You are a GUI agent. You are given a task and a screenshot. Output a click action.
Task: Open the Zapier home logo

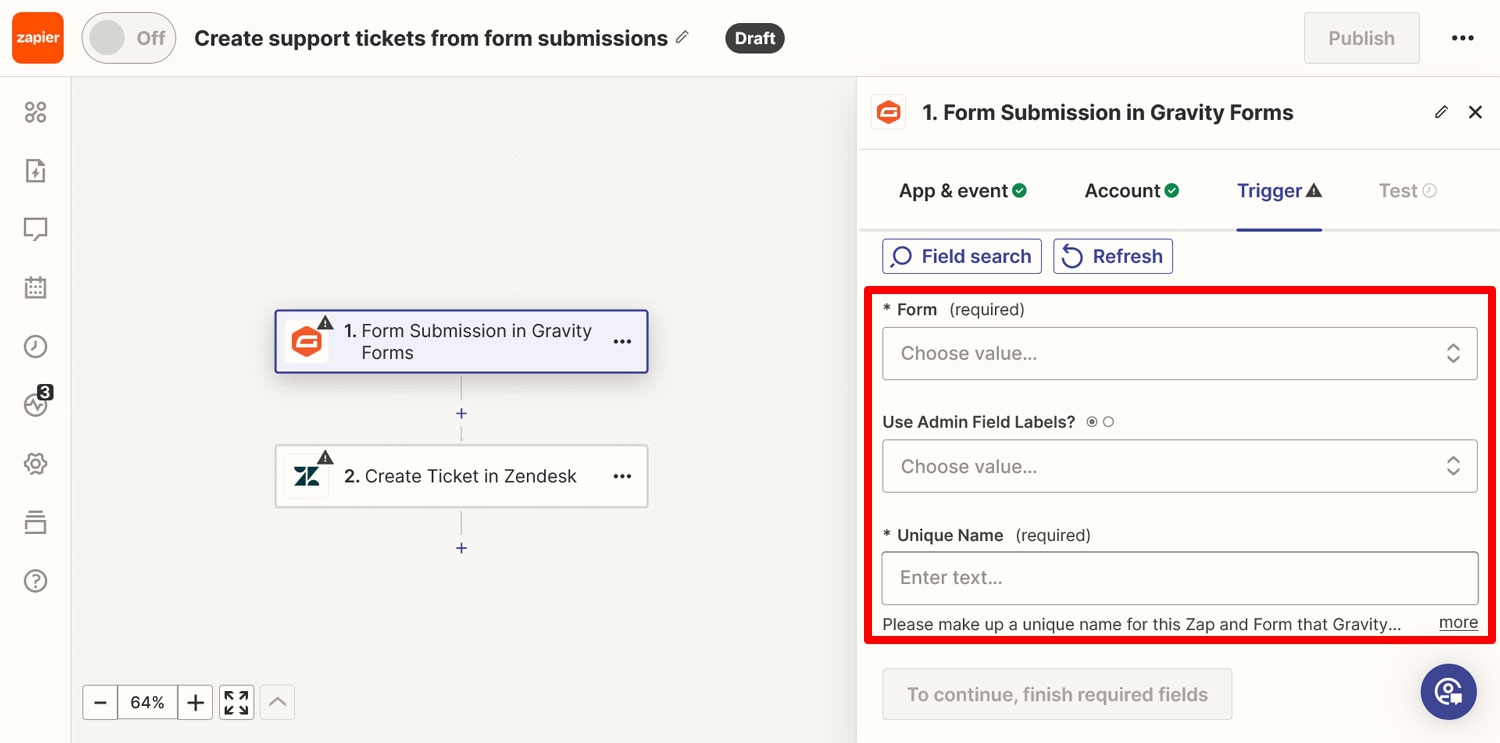click(x=38, y=38)
